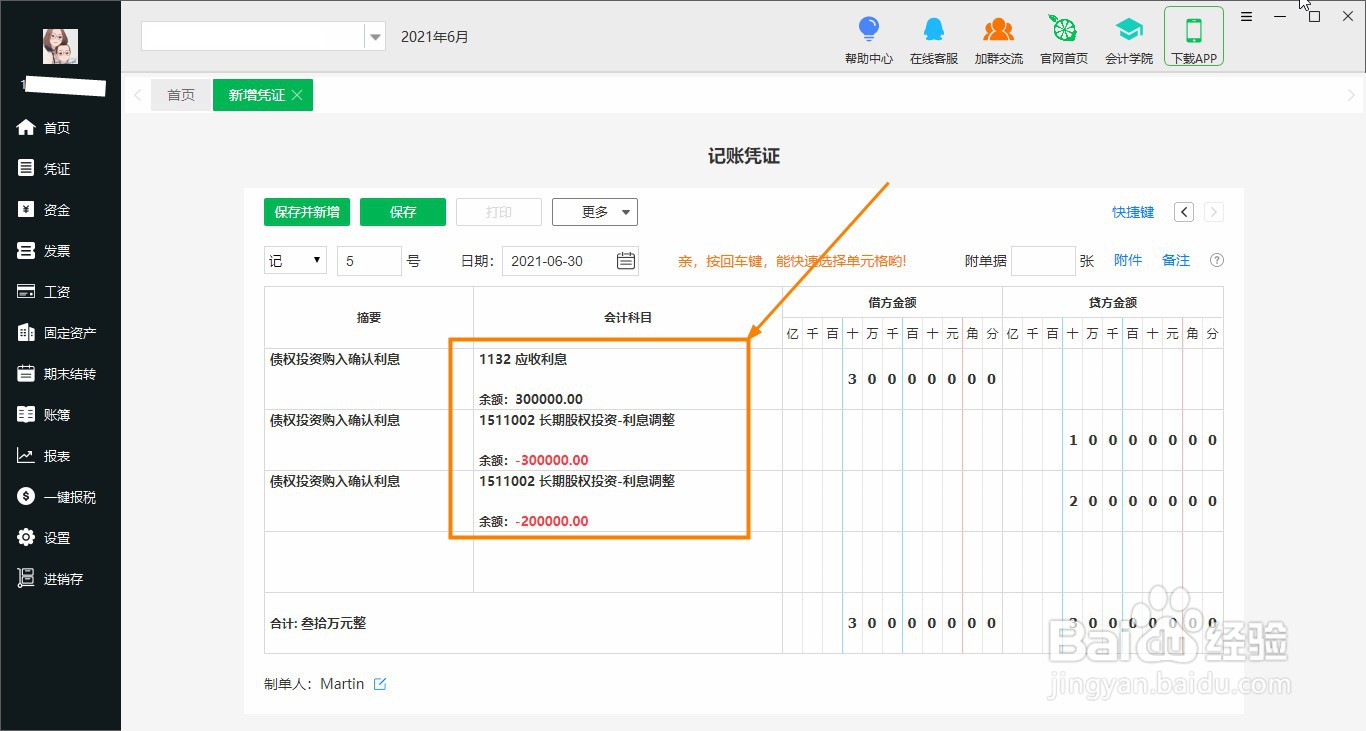Open the account book selector dropdown at top left
This screenshot has width=1366, height=731.
pos(375,35)
